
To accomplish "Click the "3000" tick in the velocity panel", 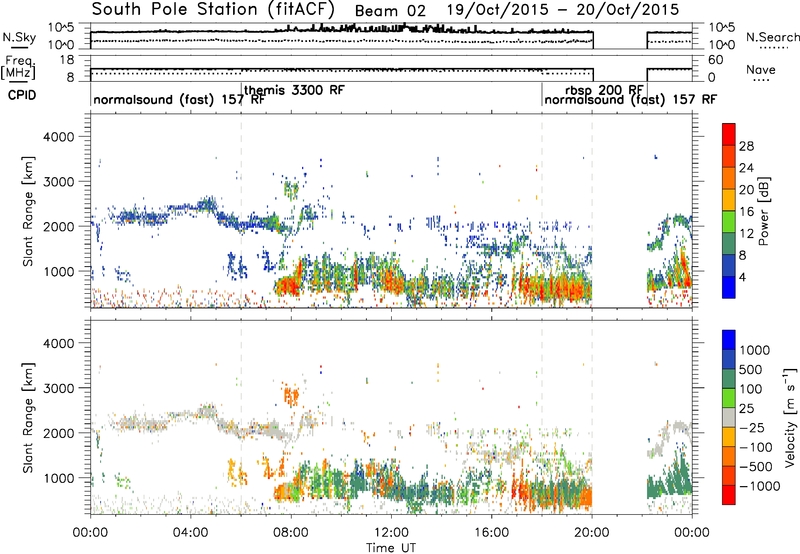I will 58,388.
